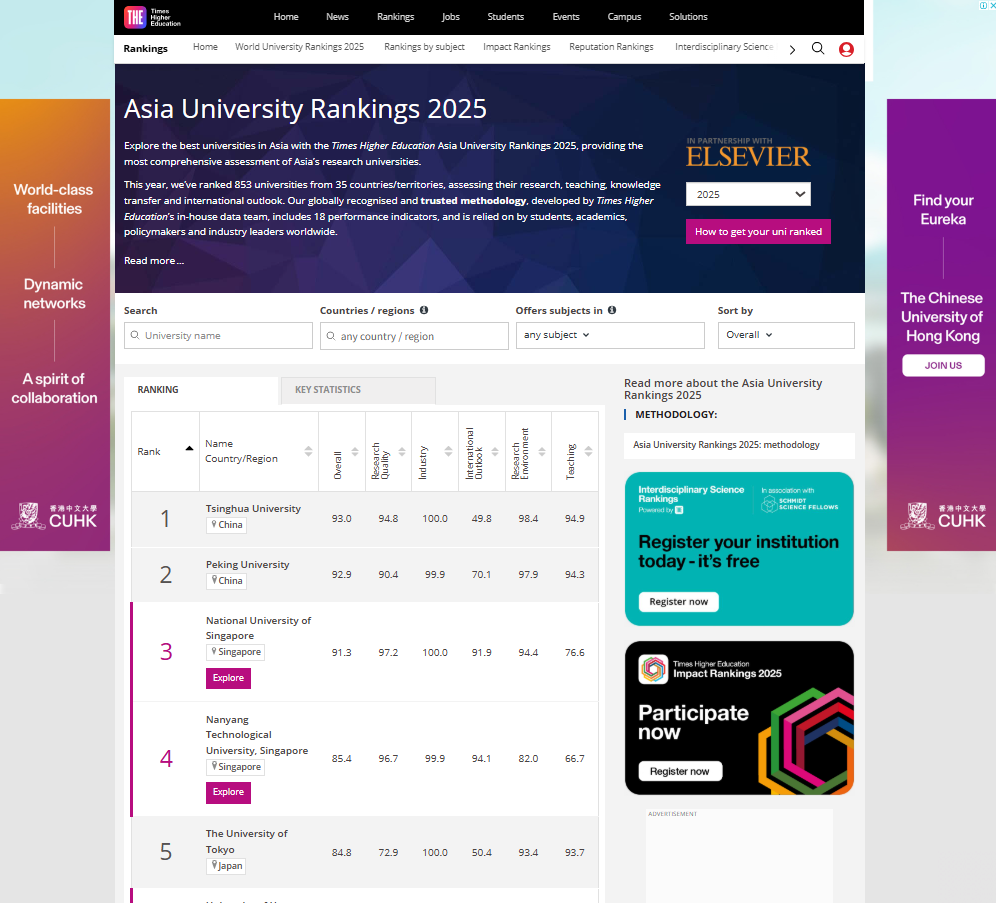Click JOIN US on CUHK ad
Image resolution: width=996 pixels, height=903 pixels.
(x=943, y=366)
